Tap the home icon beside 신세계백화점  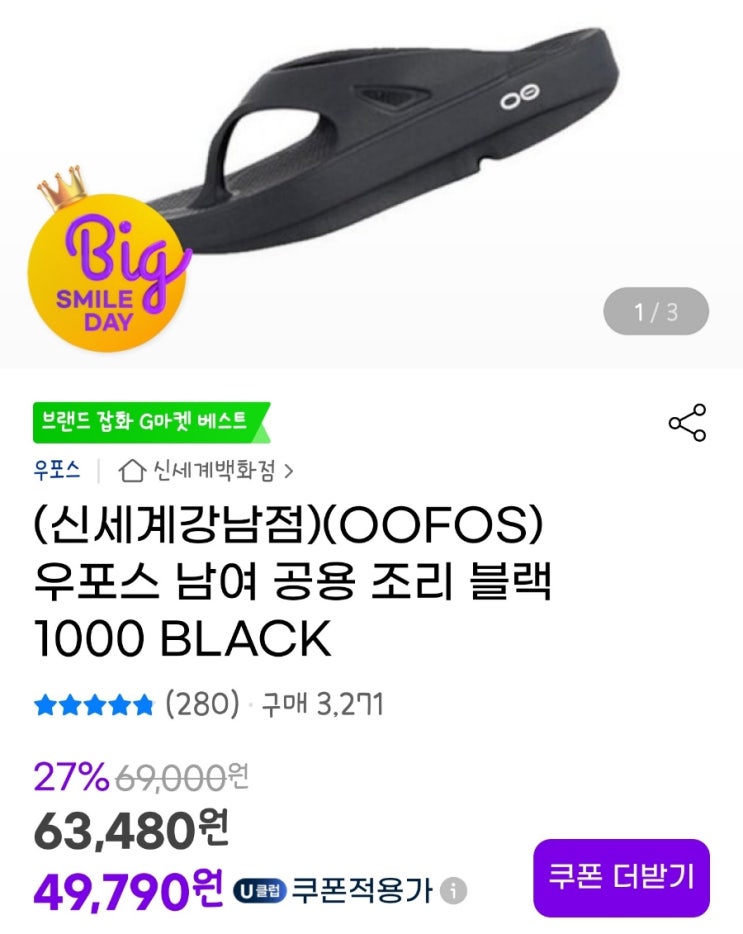132,471
